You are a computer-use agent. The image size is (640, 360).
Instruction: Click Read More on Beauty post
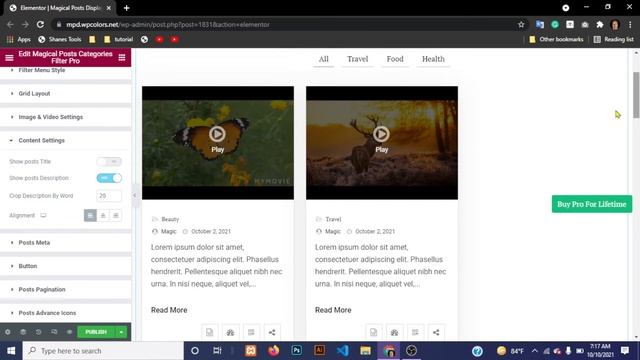169,310
